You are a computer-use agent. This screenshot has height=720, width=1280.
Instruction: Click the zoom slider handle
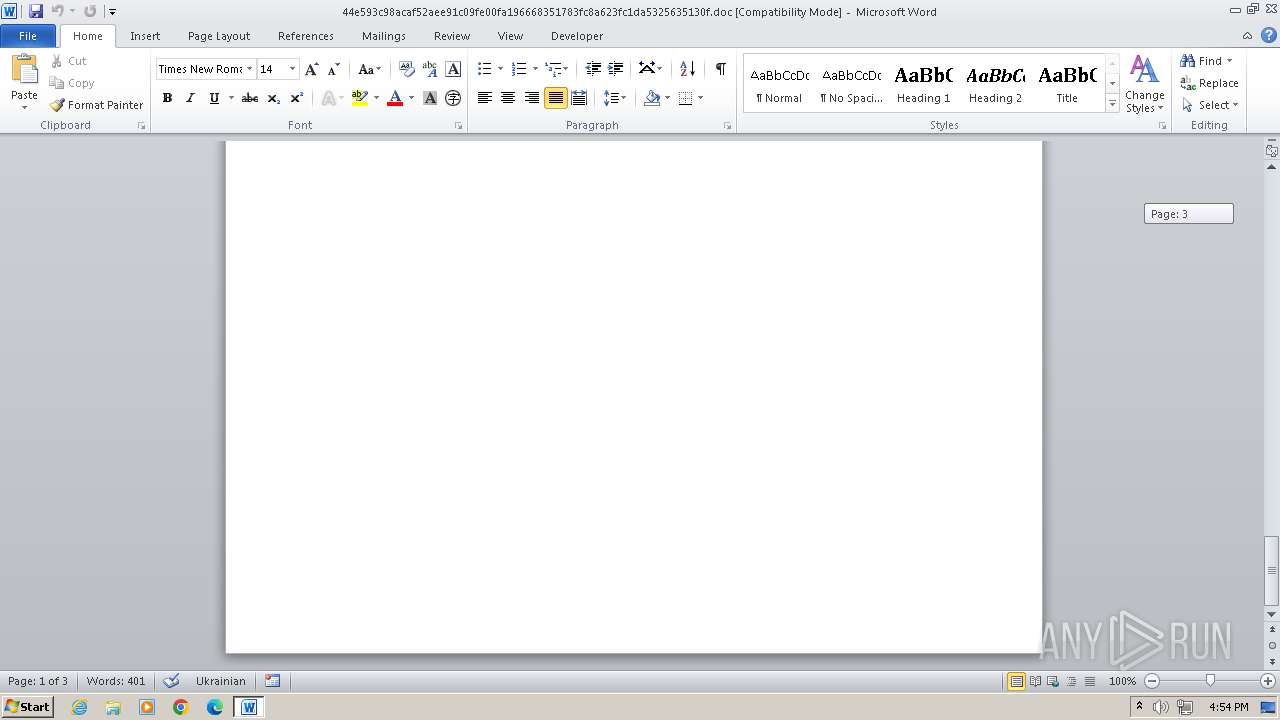click(1210, 681)
